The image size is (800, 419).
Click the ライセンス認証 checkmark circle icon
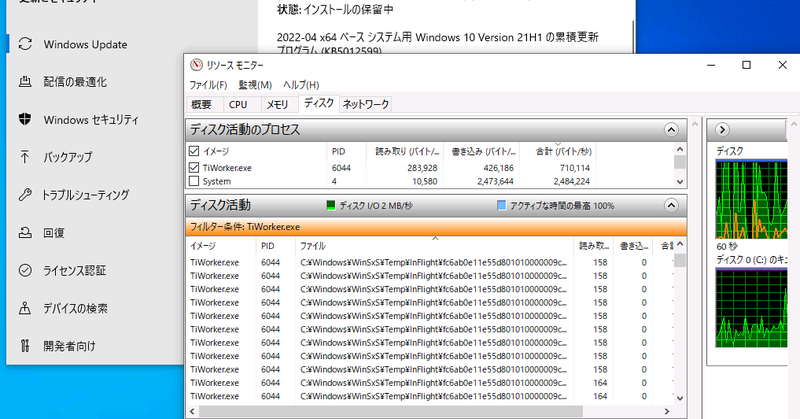pos(25,270)
